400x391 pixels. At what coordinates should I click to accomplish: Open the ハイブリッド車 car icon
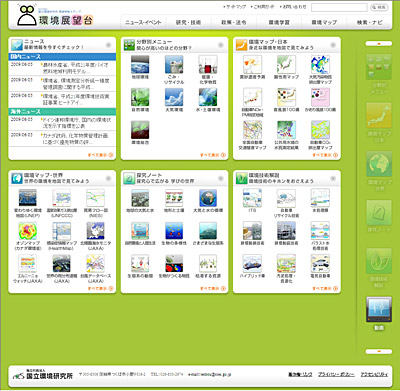252,263
